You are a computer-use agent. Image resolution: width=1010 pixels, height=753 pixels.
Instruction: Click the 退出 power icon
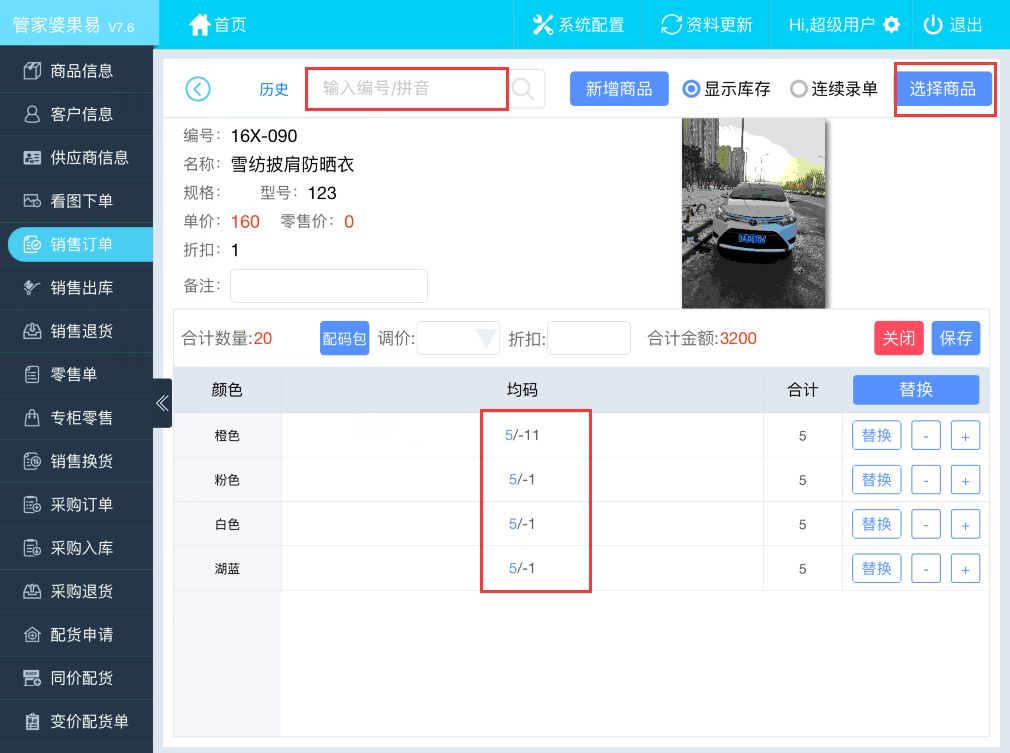point(933,25)
